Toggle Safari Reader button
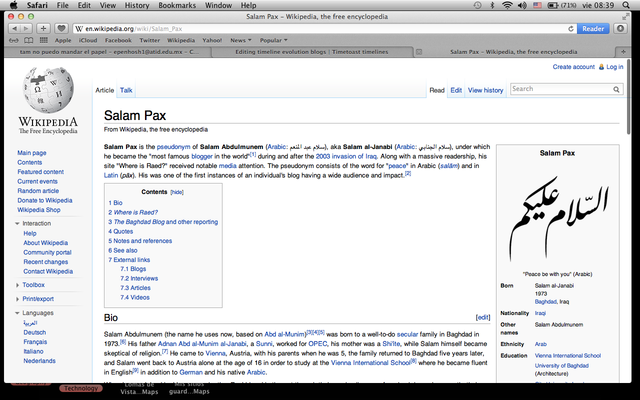640x400 pixels. coord(593,29)
